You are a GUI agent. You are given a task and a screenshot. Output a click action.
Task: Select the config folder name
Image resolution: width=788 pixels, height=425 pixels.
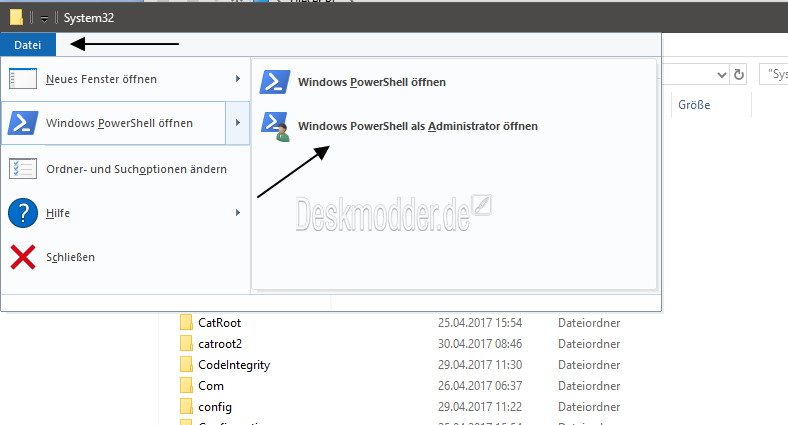tap(215, 407)
